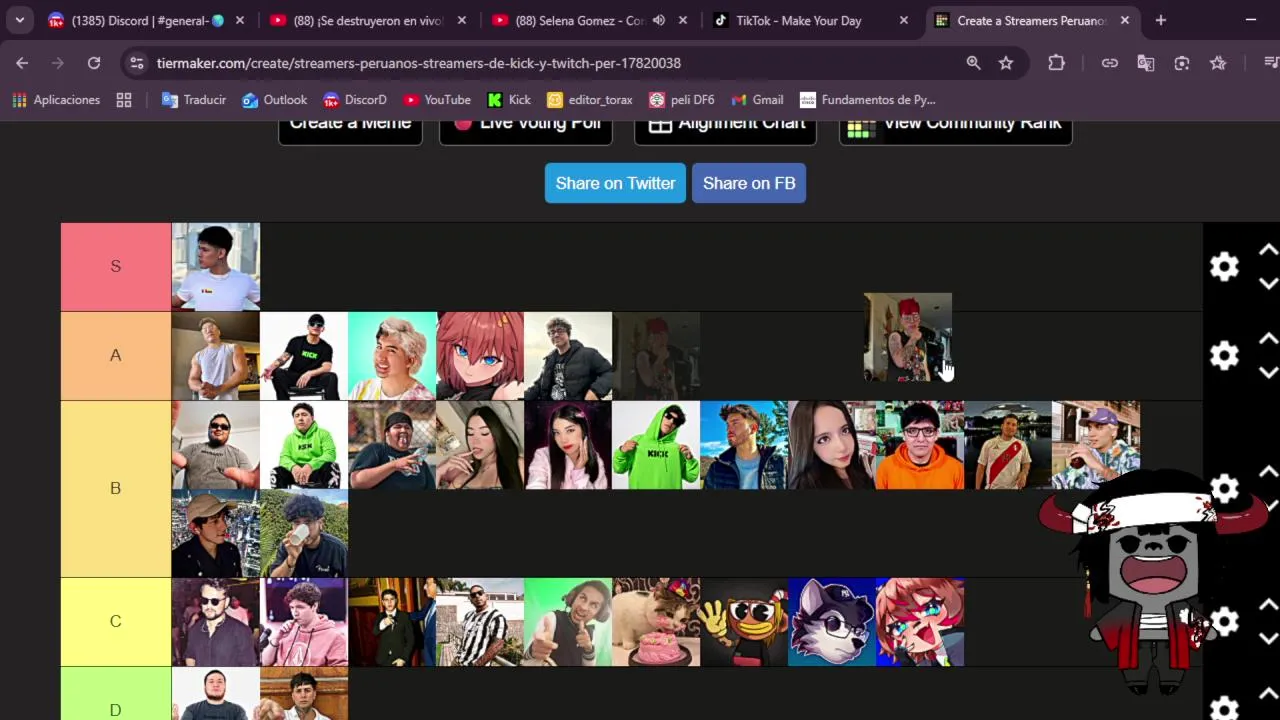
Task: Click the yellow B tier label
Action: coord(116,488)
